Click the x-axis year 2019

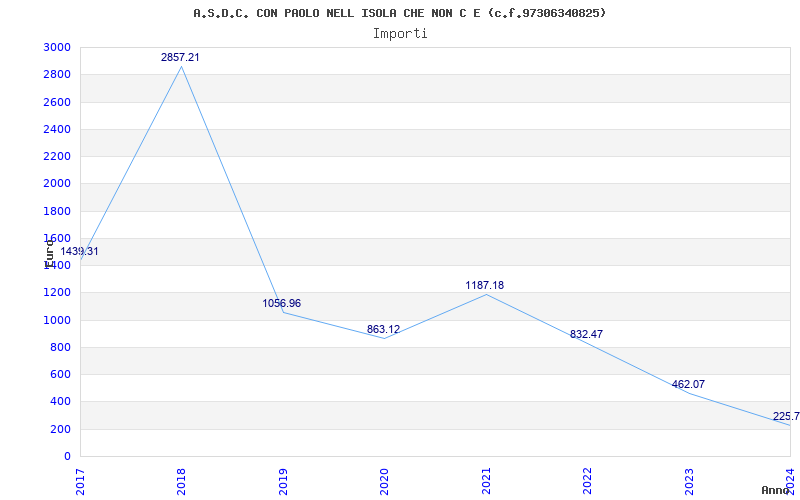pos(283,481)
